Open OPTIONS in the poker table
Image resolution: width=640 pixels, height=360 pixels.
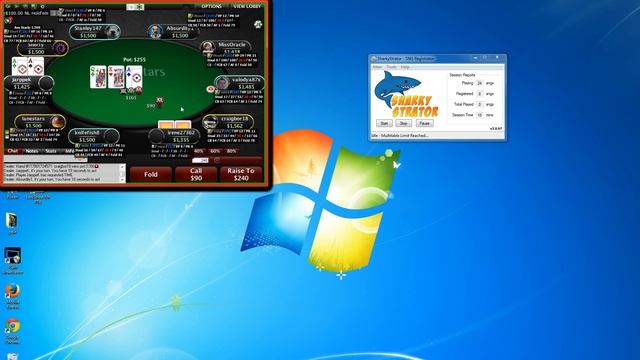pyautogui.click(x=211, y=7)
